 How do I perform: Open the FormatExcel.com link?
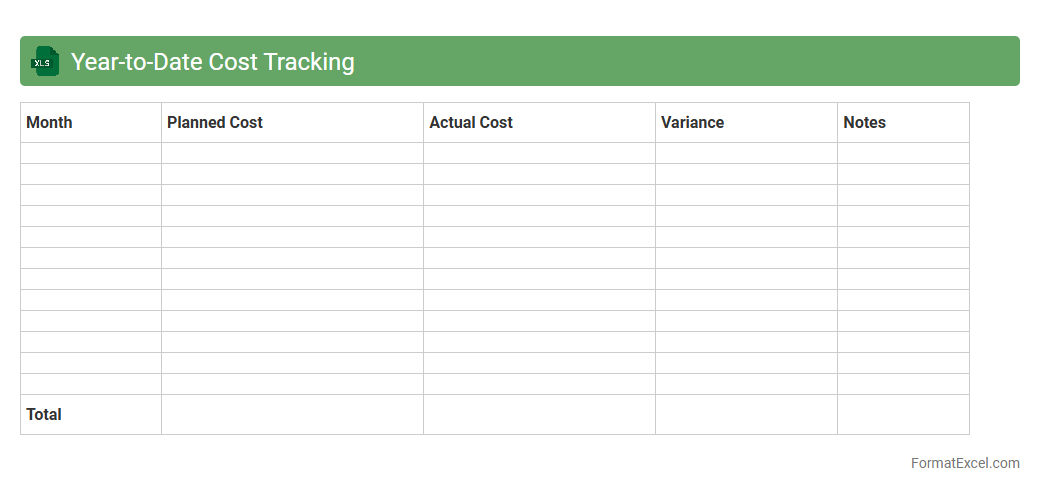(965, 463)
